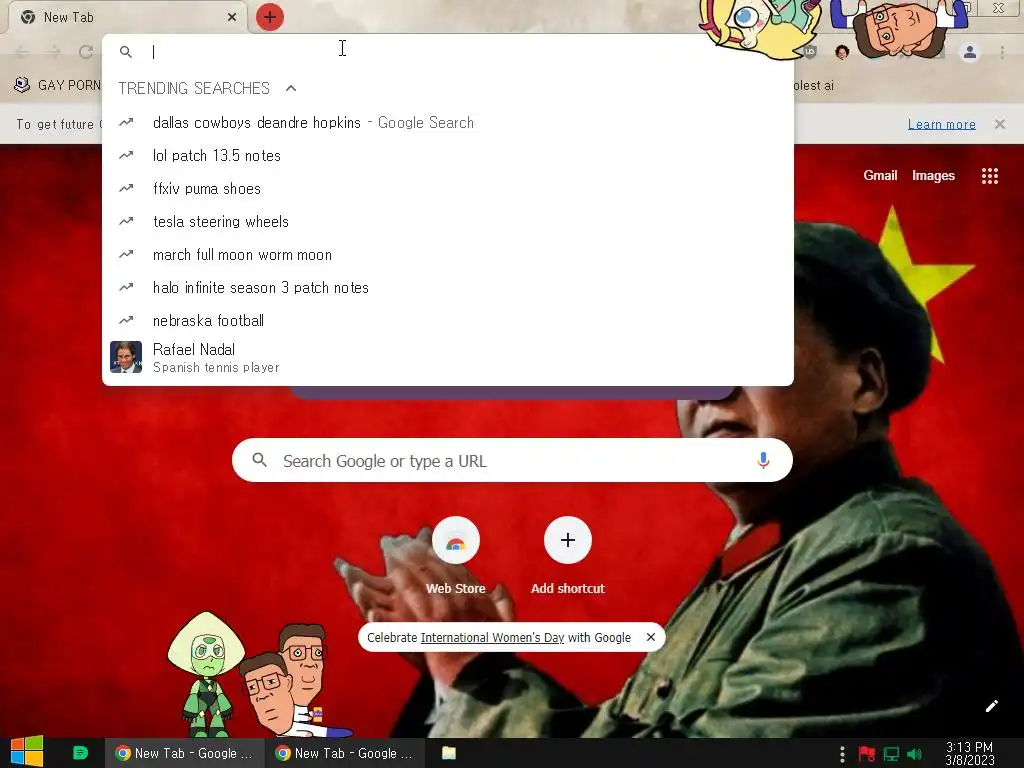Screen dimensions: 1024x768
Task: Start voice search with microphone icon
Action: point(763,460)
